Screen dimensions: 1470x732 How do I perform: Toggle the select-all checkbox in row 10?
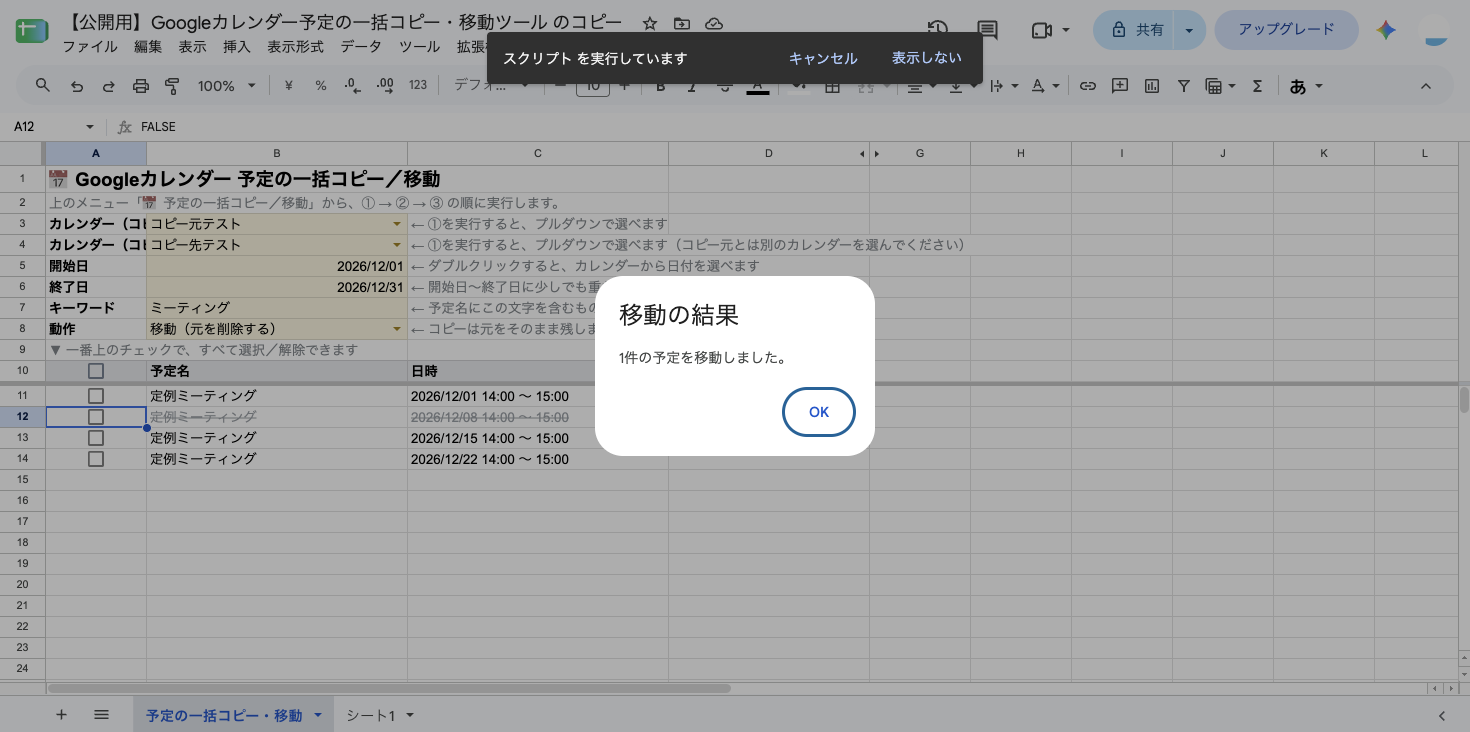(96, 371)
